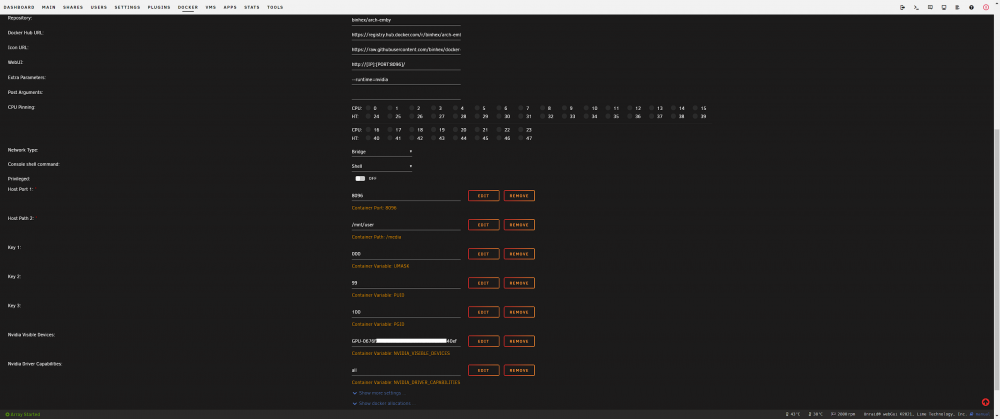Click the red alert notification icon
The image size is (1000, 419).
[985, 7]
